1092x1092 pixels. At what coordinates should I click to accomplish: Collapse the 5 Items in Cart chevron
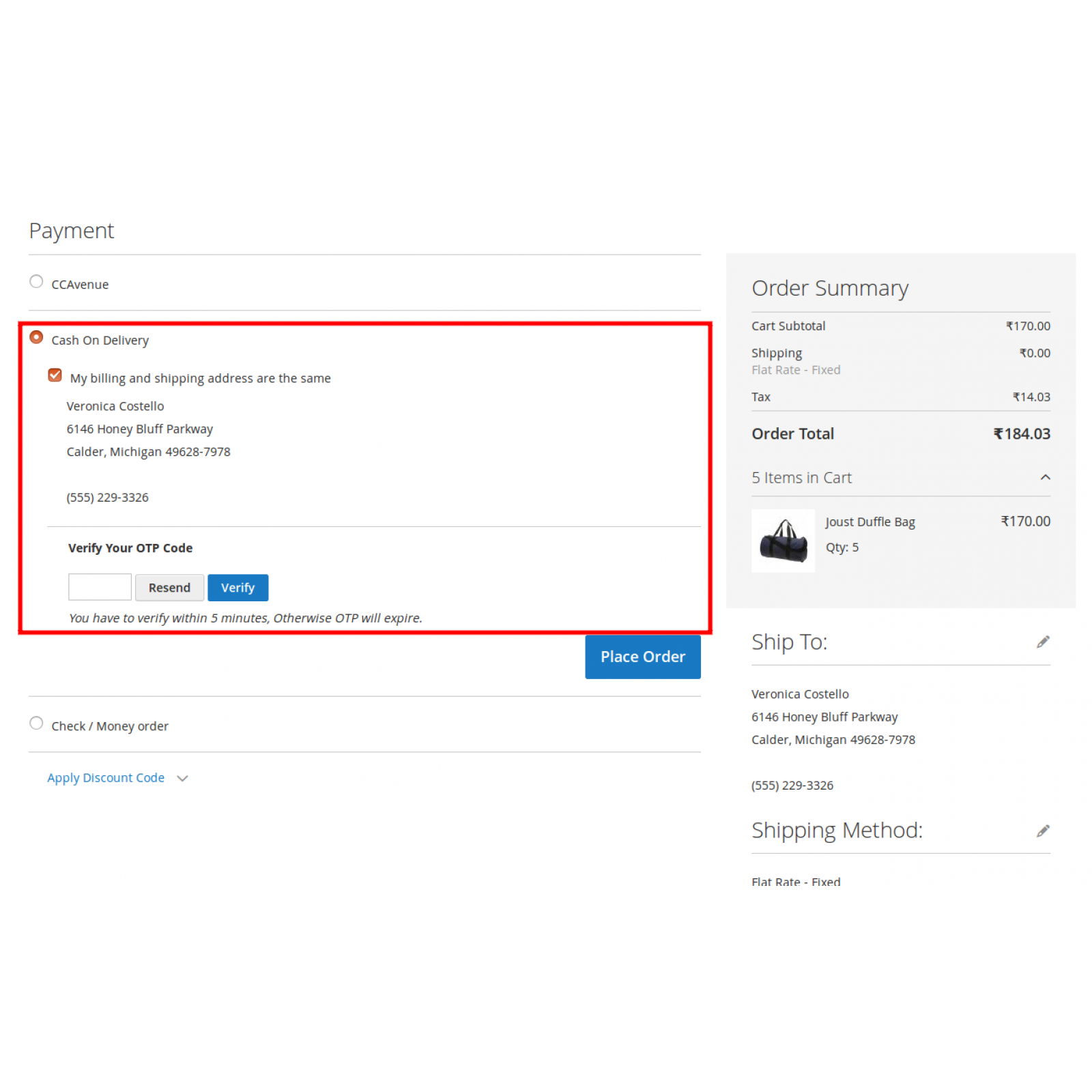point(1045,477)
